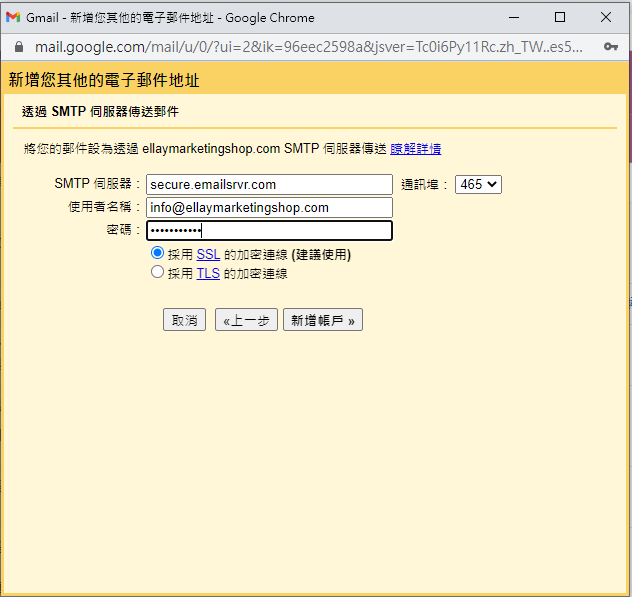The height and width of the screenshot is (597, 632).
Task: Open the TLS help link
Action: click(x=208, y=273)
